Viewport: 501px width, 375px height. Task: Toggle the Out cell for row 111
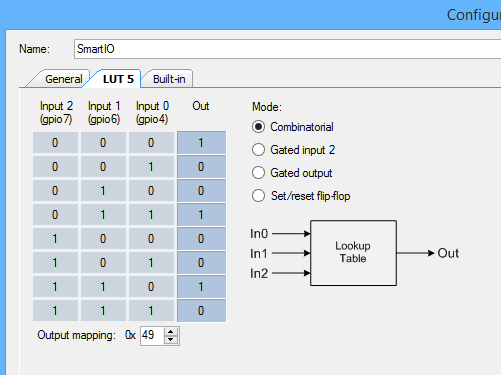(x=201, y=311)
